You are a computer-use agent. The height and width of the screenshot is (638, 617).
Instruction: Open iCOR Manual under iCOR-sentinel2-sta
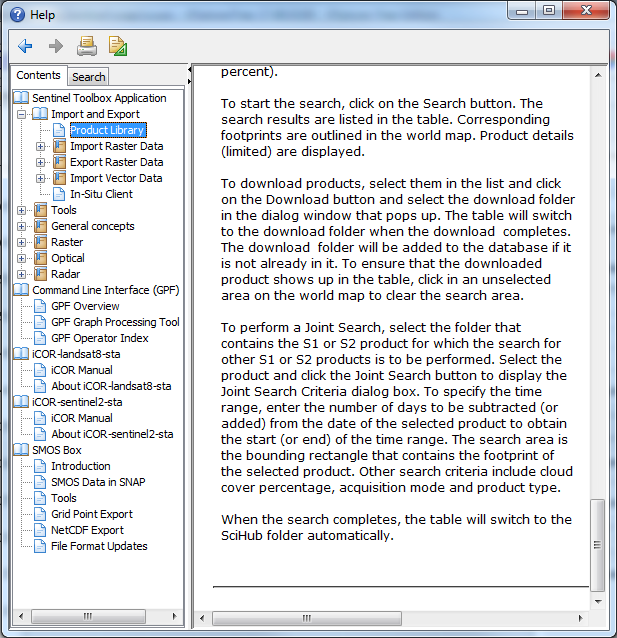point(82,418)
